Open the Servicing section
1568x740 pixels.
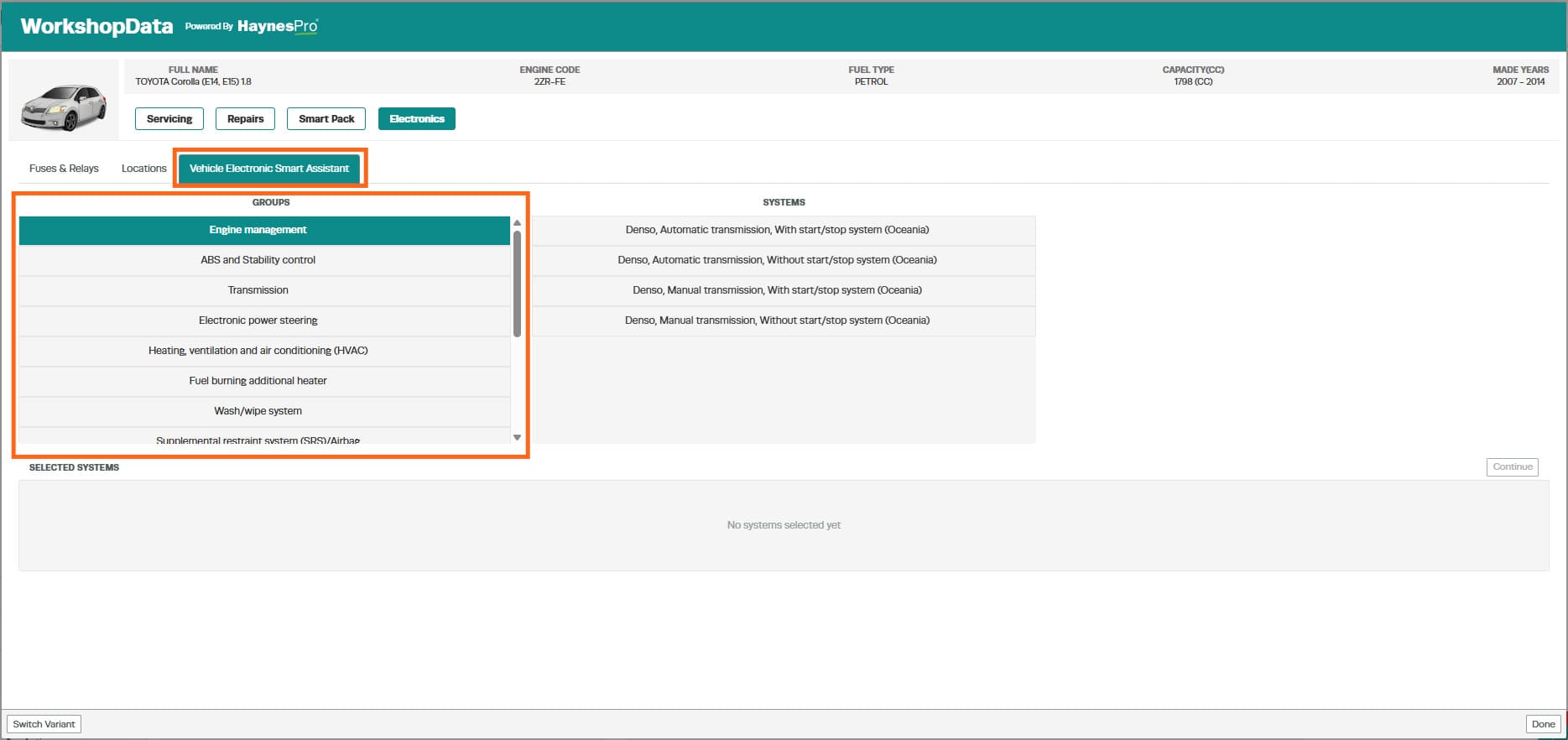click(169, 118)
